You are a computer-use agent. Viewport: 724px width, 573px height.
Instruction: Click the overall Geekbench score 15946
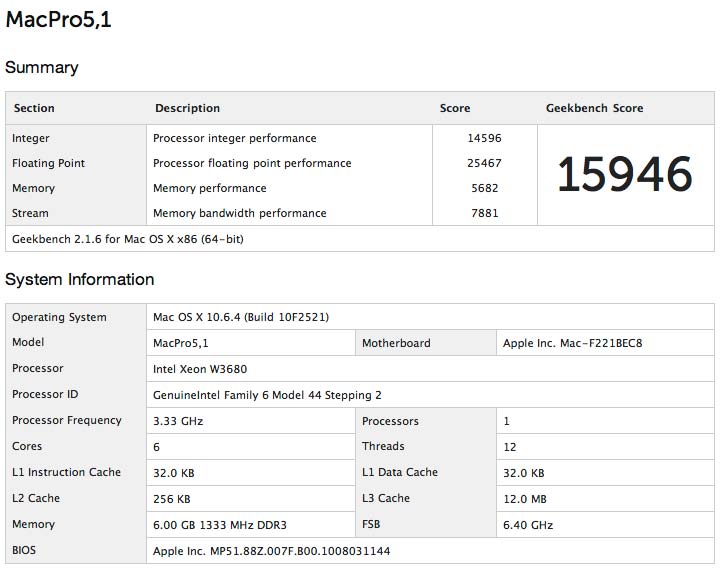625,175
